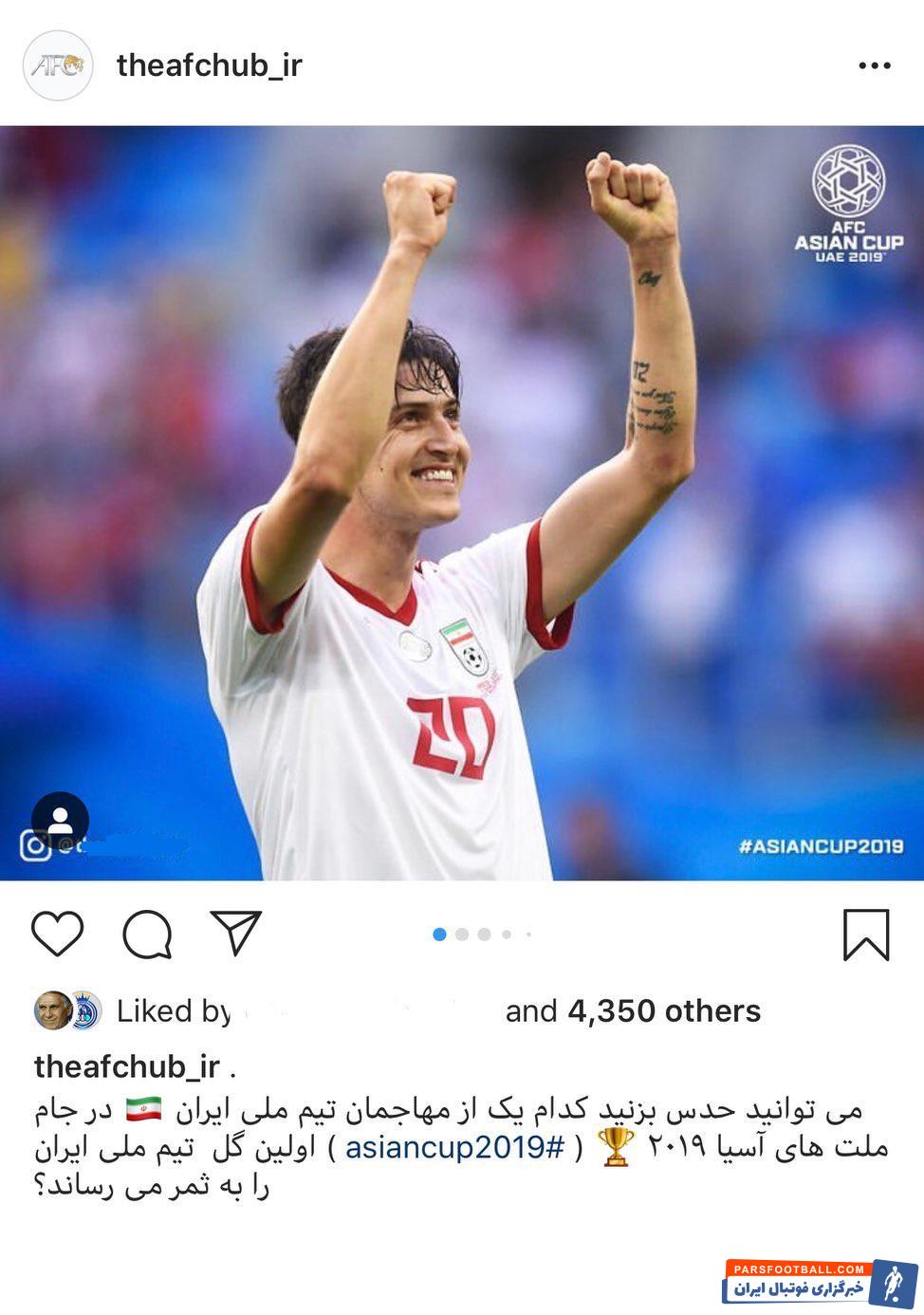The image size is (924, 1315).
Task: Jump to the third carousel dot
Action: (485, 935)
